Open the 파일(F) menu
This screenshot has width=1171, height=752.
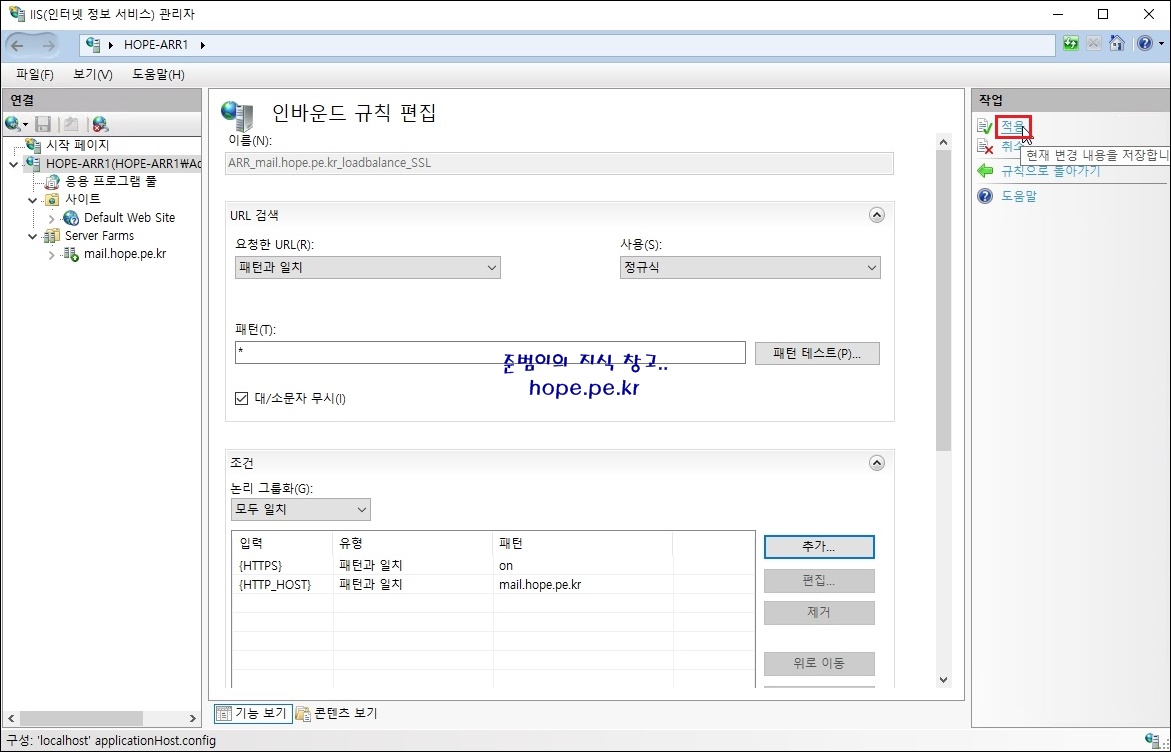[35, 74]
